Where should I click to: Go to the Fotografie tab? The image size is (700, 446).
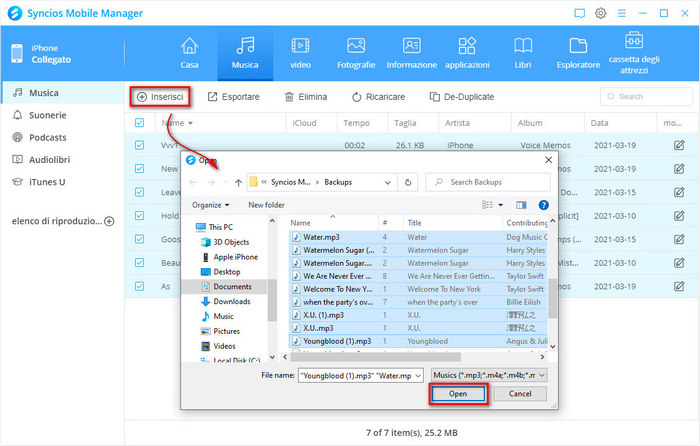(356, 53)
